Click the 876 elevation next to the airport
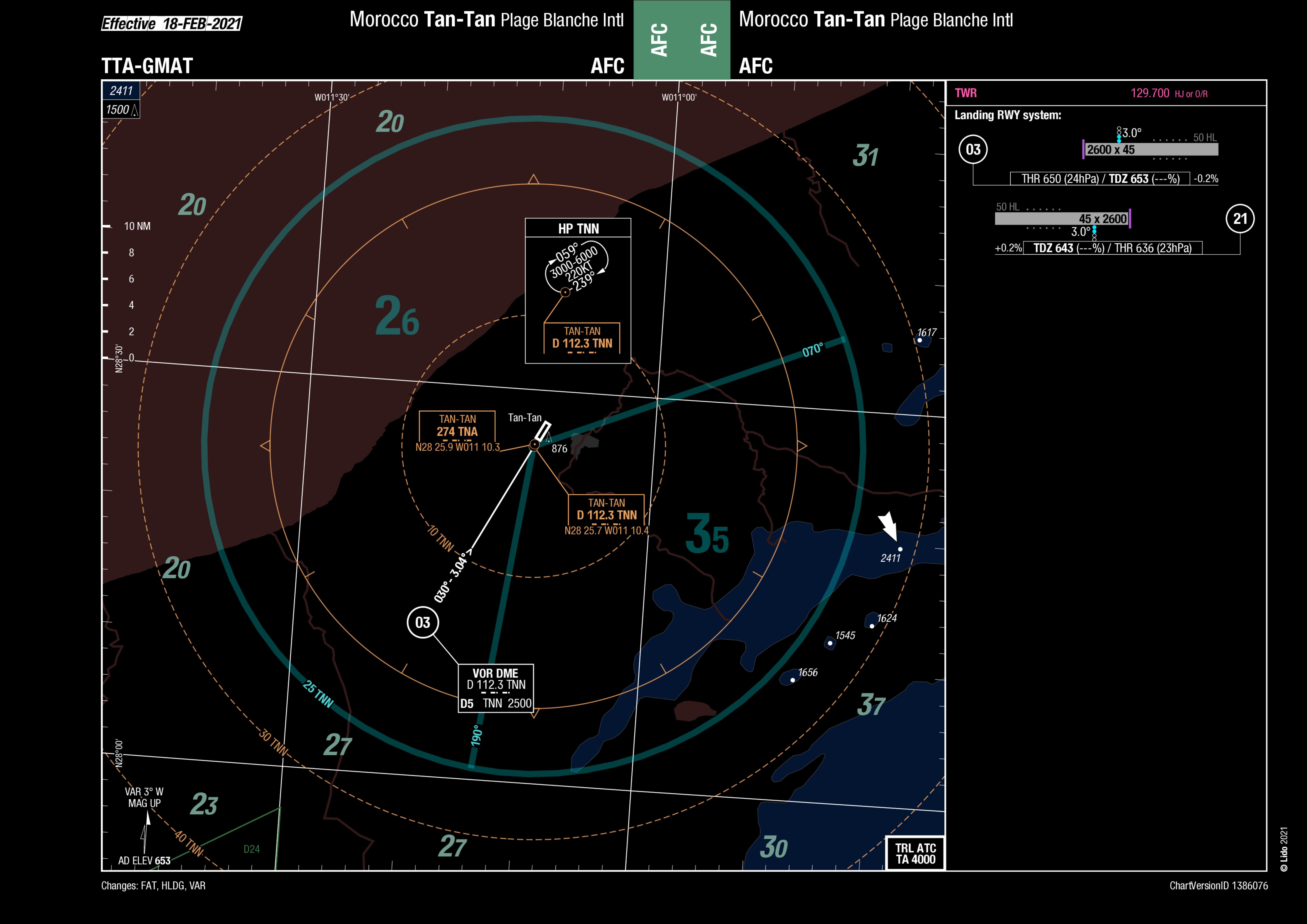Image resolution: width=1307 pixels, height=924 pixels. click(x=560, y=449)
